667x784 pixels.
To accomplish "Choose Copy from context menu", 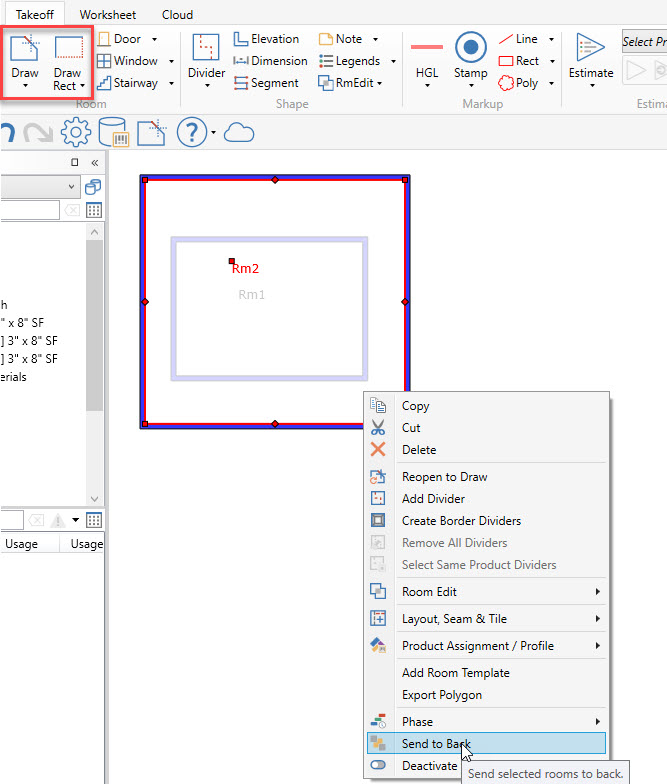I will coord(487,406).
